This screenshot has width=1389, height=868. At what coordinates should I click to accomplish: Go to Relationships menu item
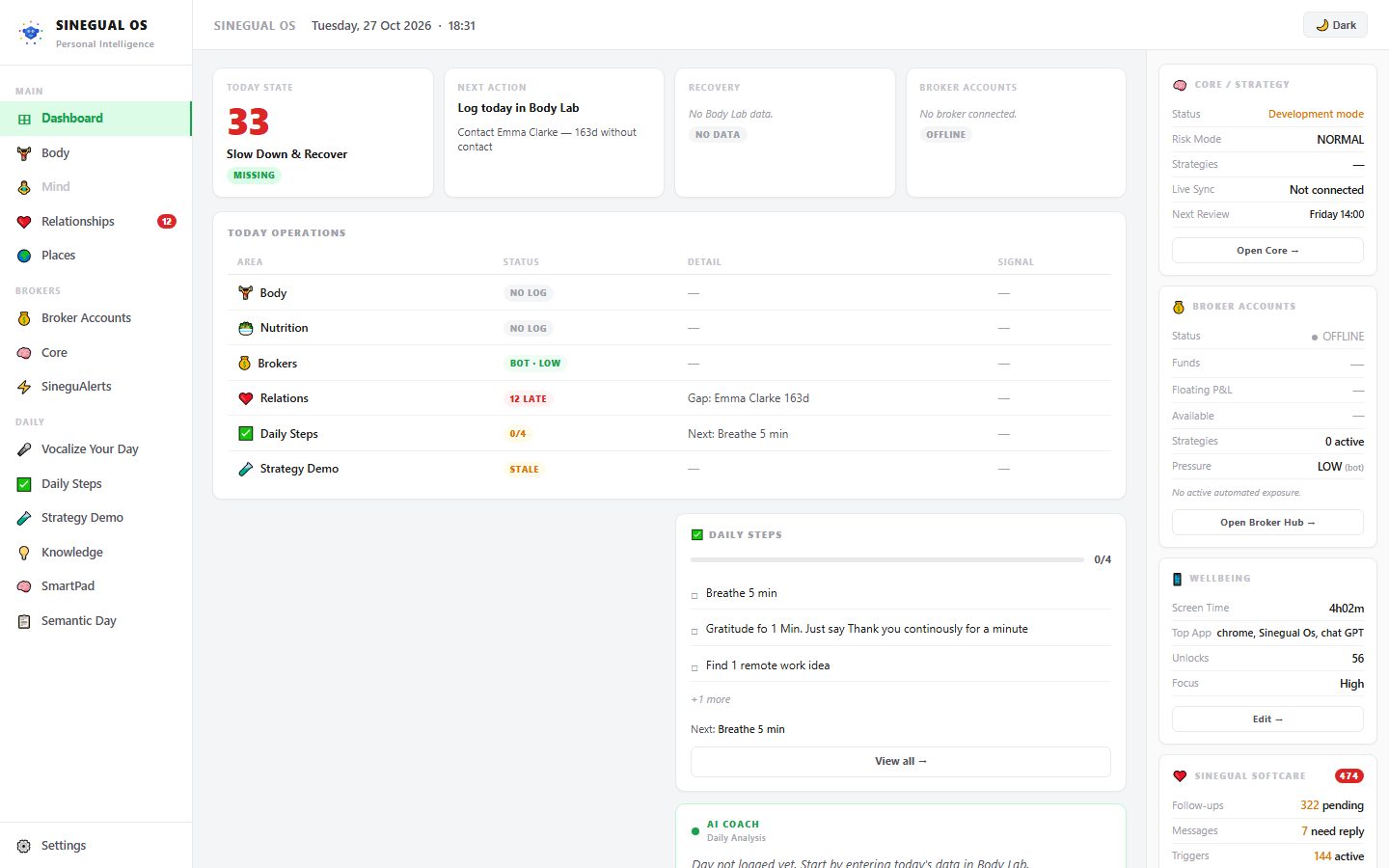click(x=95, y=222)
